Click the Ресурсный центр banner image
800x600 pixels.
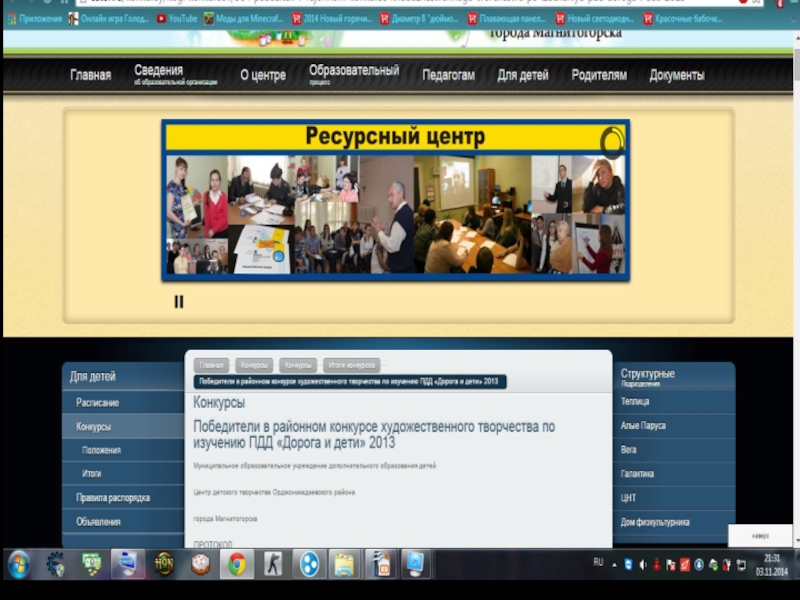[x=396, y=200]
